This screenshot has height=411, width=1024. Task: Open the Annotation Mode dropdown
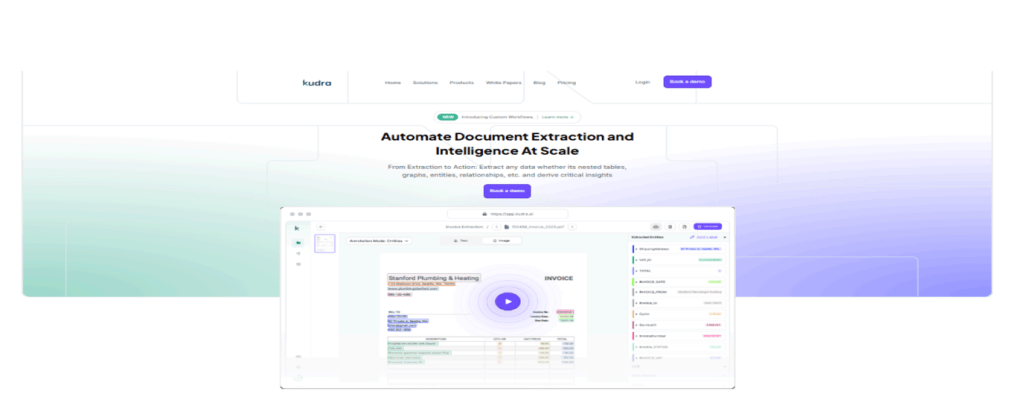(x=378, y=241)
